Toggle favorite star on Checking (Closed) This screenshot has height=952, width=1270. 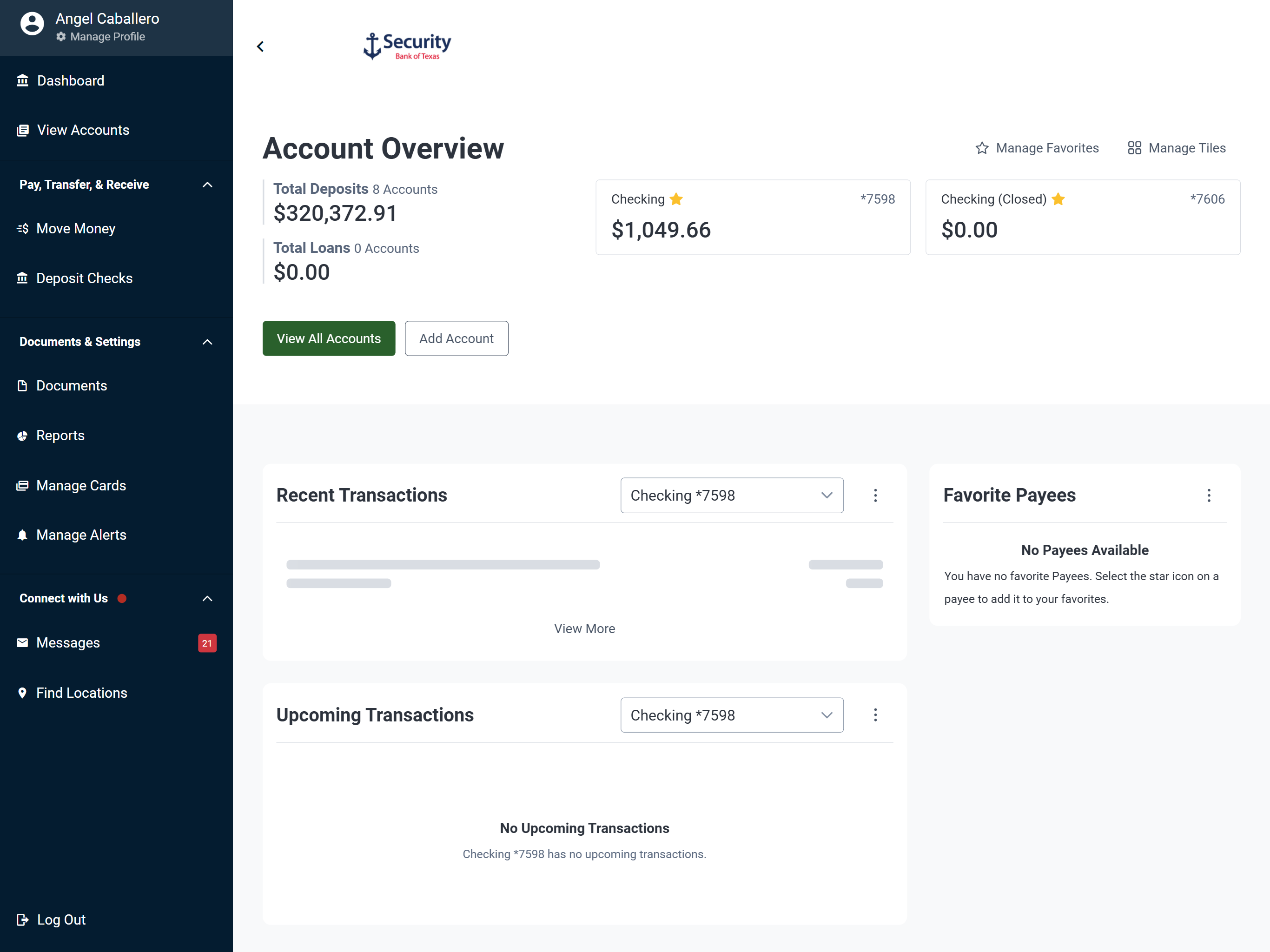click(1058, 199)
